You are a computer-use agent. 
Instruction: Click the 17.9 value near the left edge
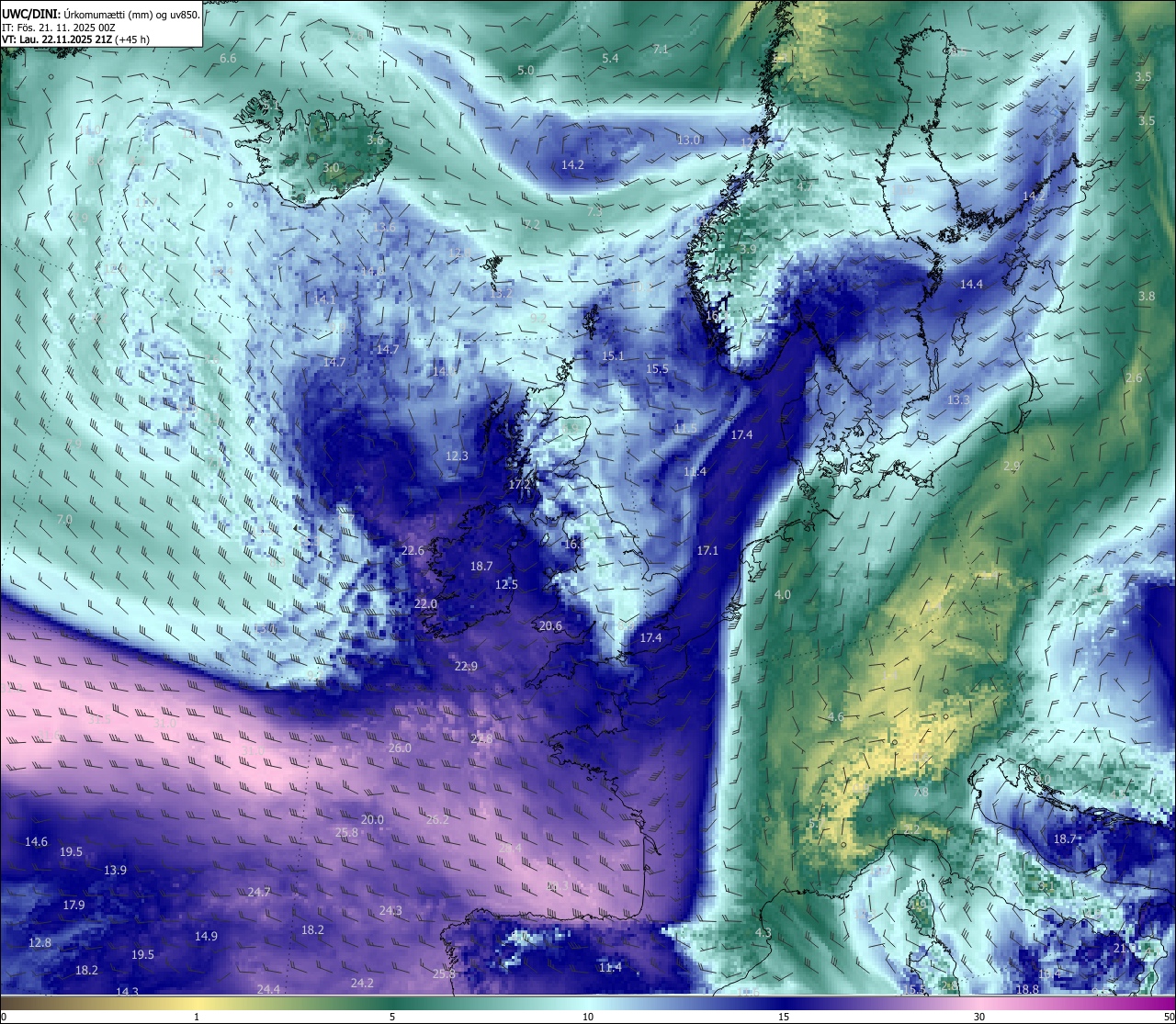coord(73,905)
